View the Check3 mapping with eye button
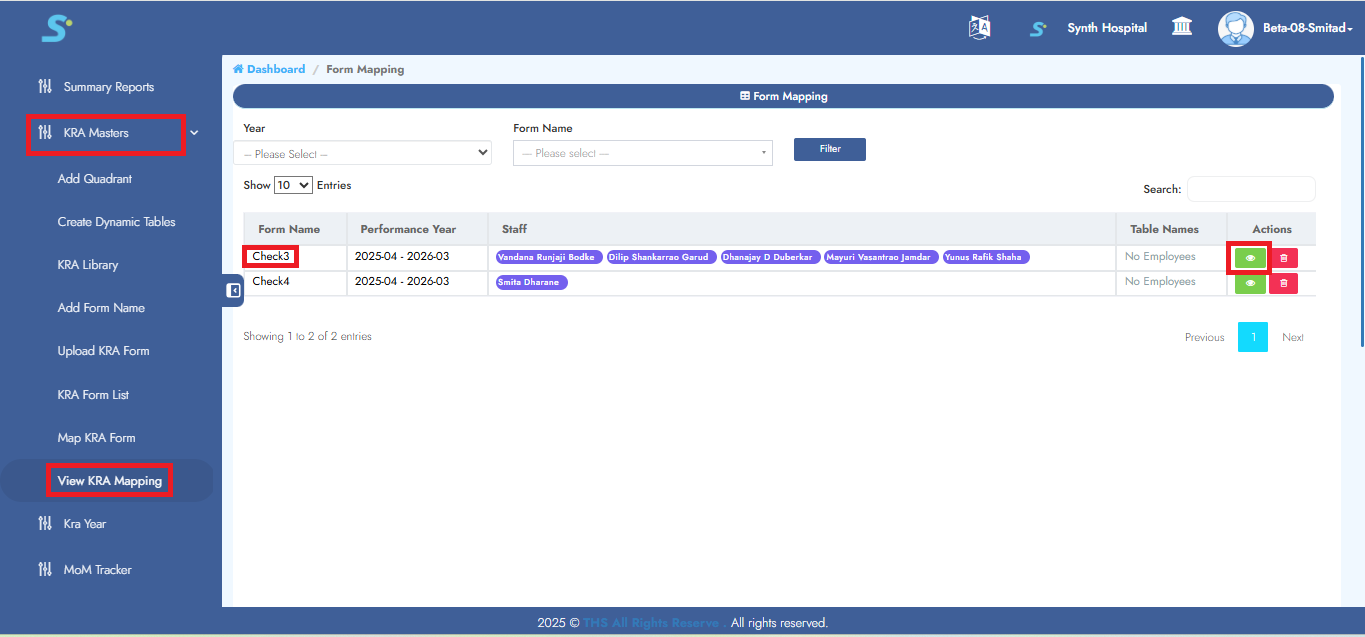 [1250, 258]
